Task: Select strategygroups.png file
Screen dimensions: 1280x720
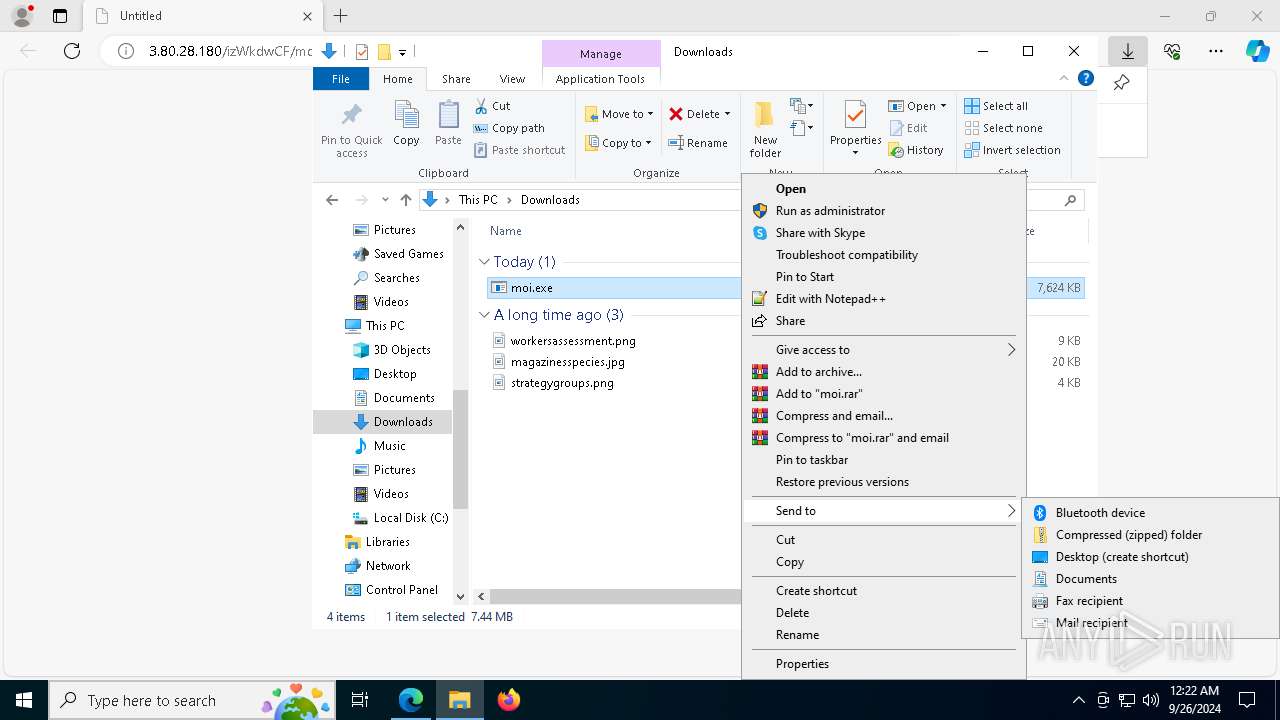Action: tap(562, 383)
